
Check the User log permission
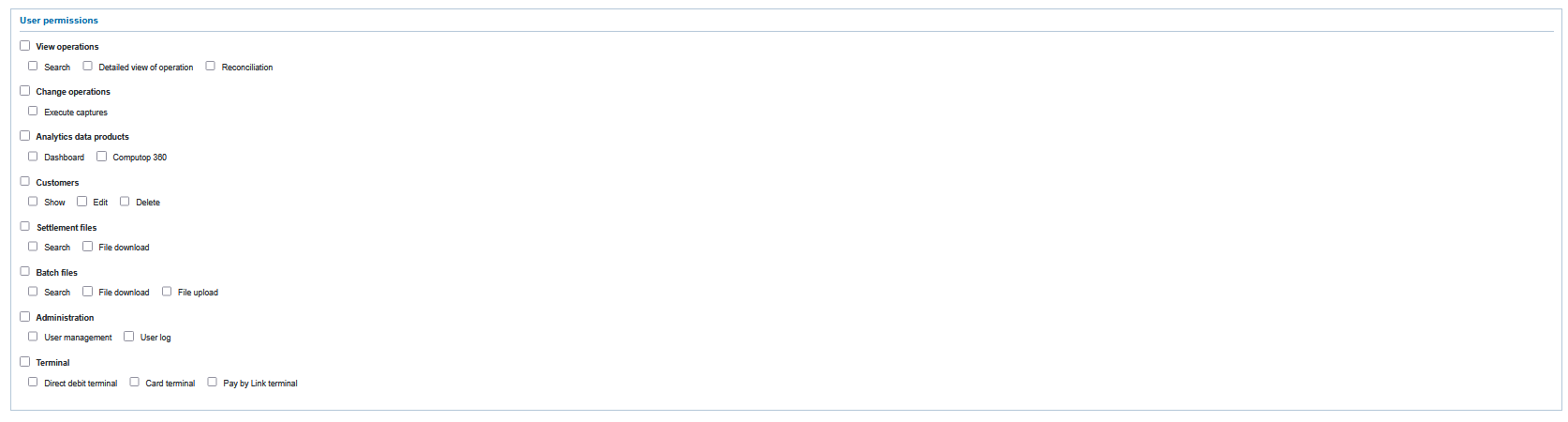(129, 336)
